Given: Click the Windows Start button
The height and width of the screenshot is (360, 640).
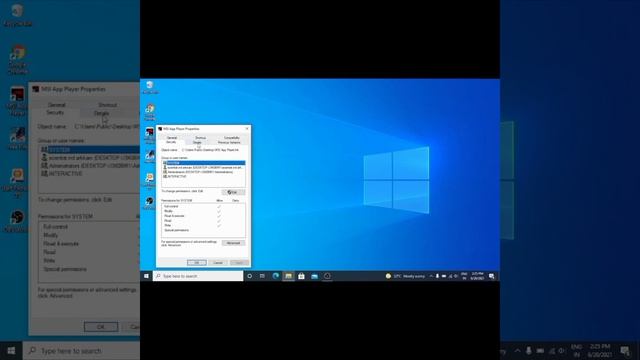Looking at the screenshot, I should (146, 276).
